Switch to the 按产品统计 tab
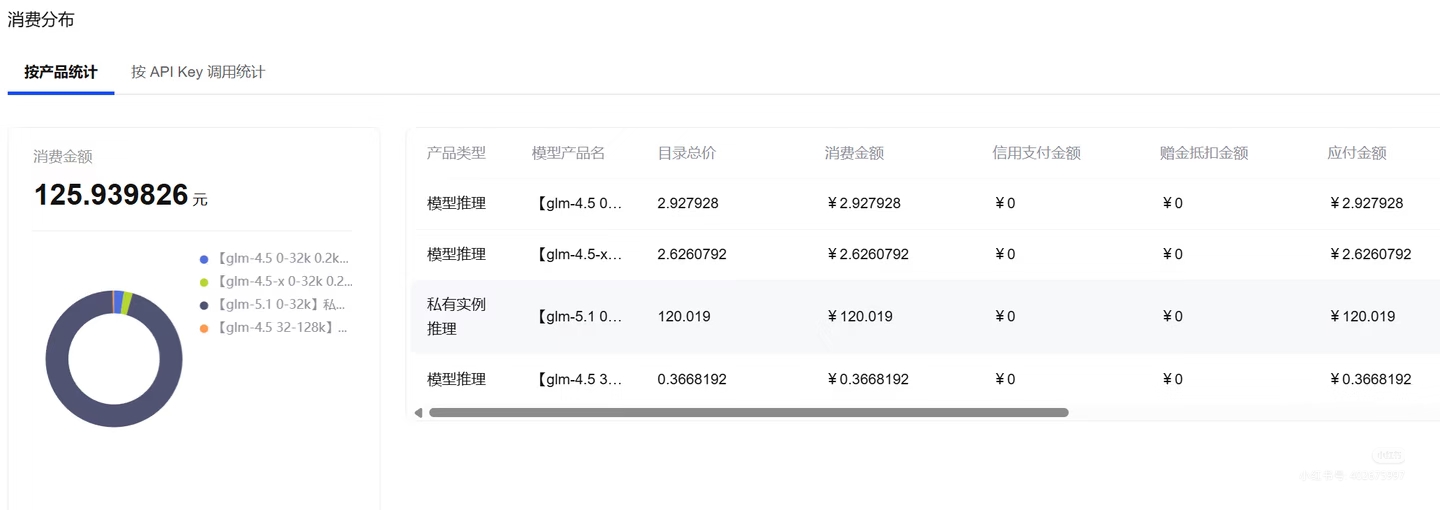This screenshot has width=1440, height=510. click(x=61, y=72)
